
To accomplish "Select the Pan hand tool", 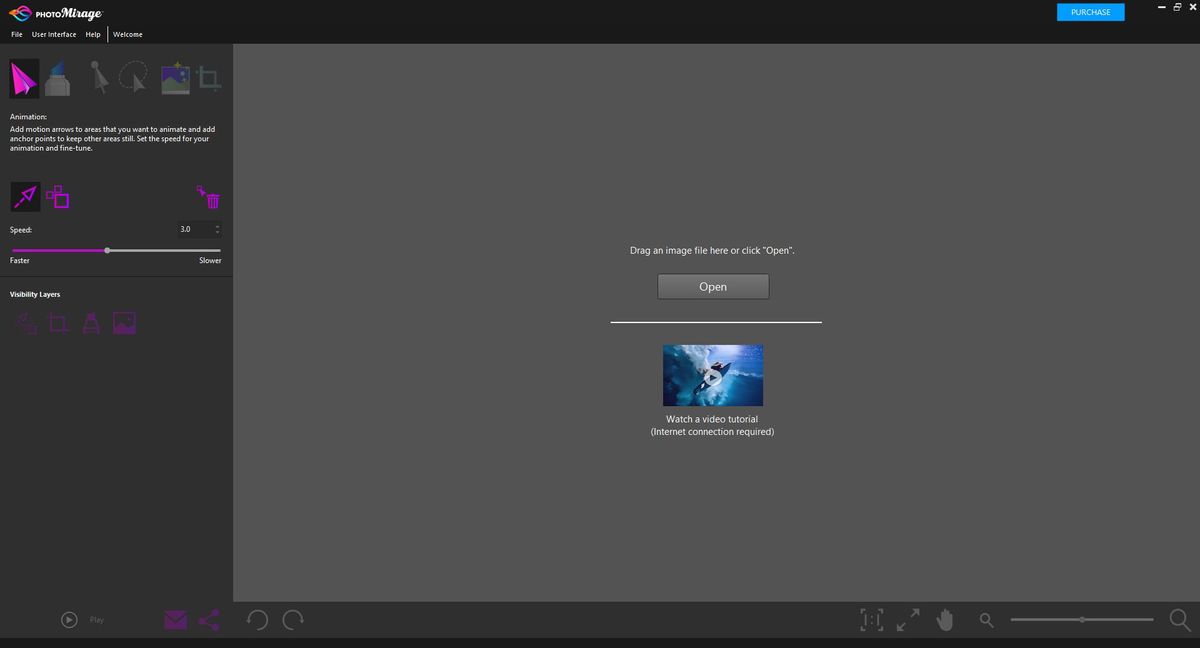I will point(944,619).
